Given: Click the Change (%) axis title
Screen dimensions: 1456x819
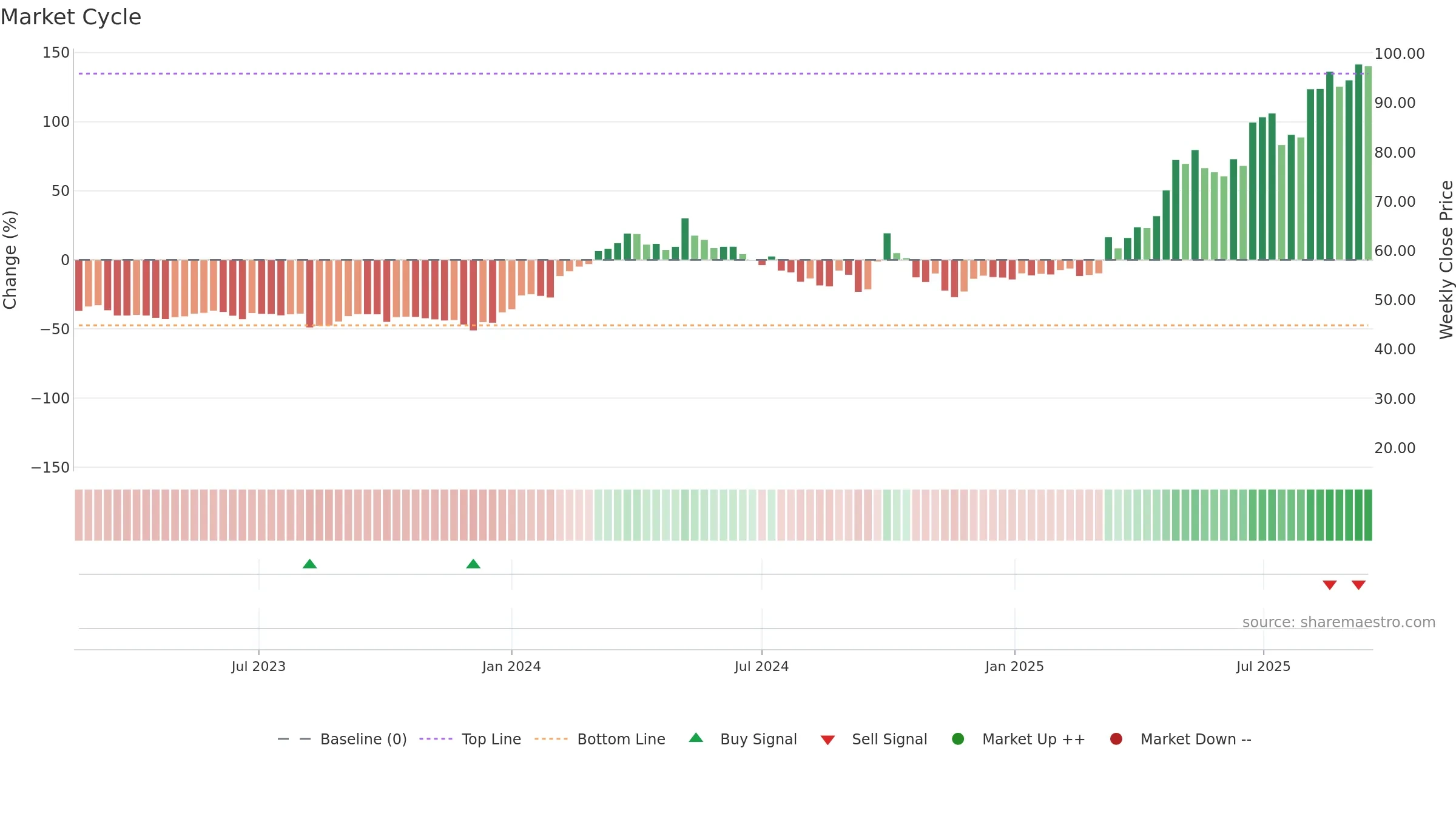Looking at the screenshot, I should click(x=10, y=260).
